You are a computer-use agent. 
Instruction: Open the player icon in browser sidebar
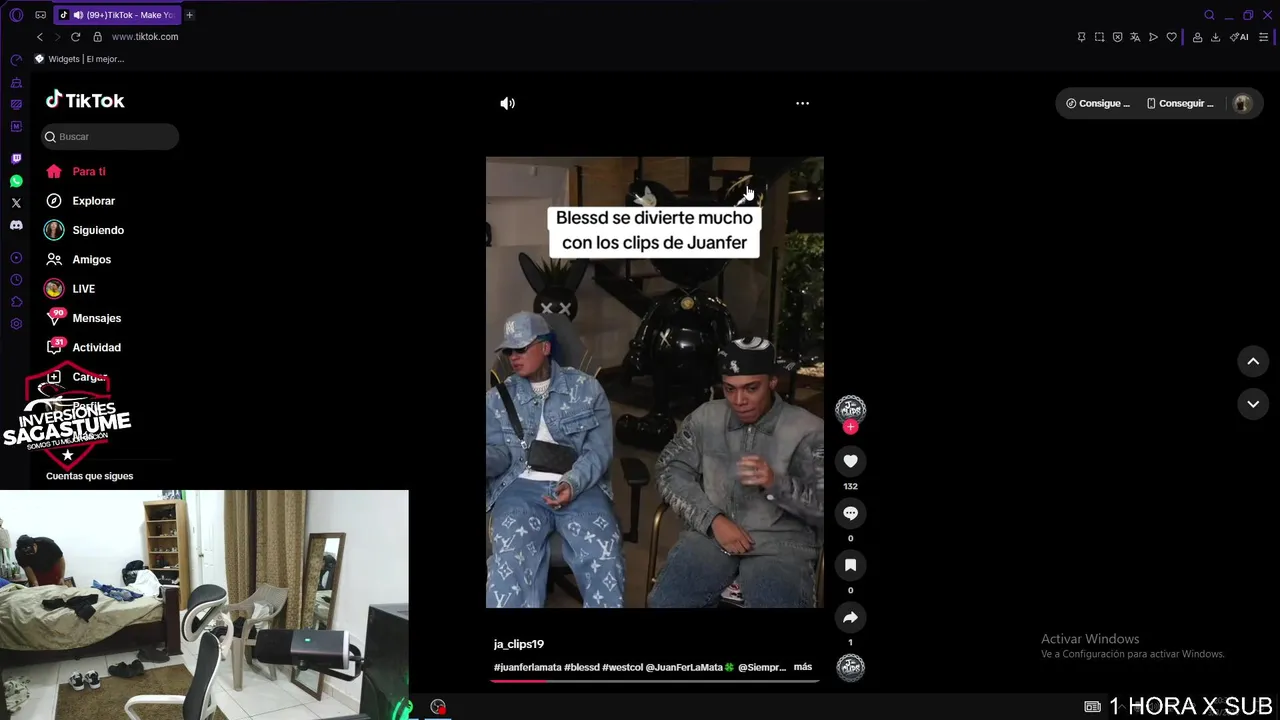coord(16,258)
